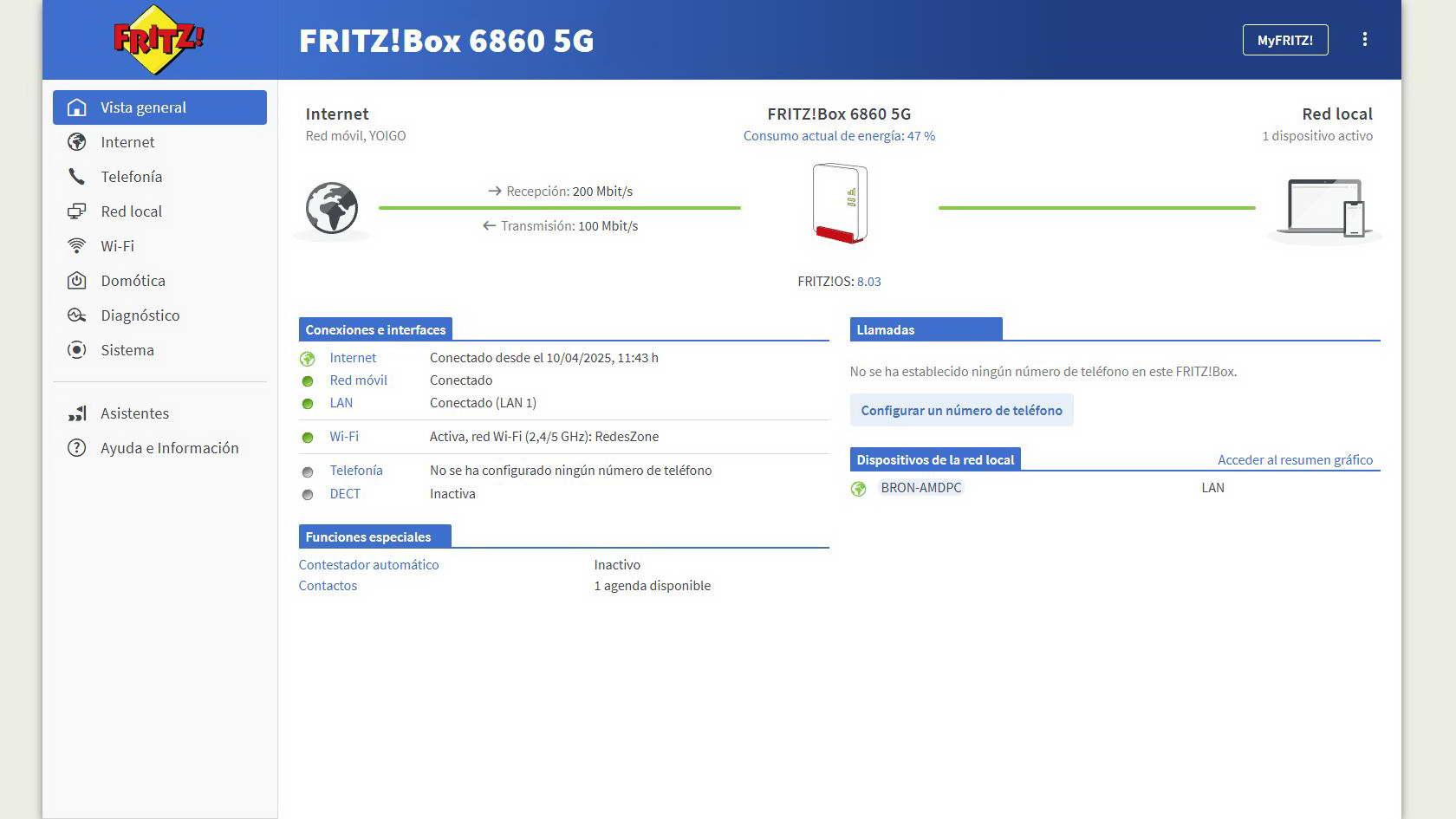This screenshot has height=819, width=1456.
Task: Click the FRITZ!Box router image
Action: point(840,204)
